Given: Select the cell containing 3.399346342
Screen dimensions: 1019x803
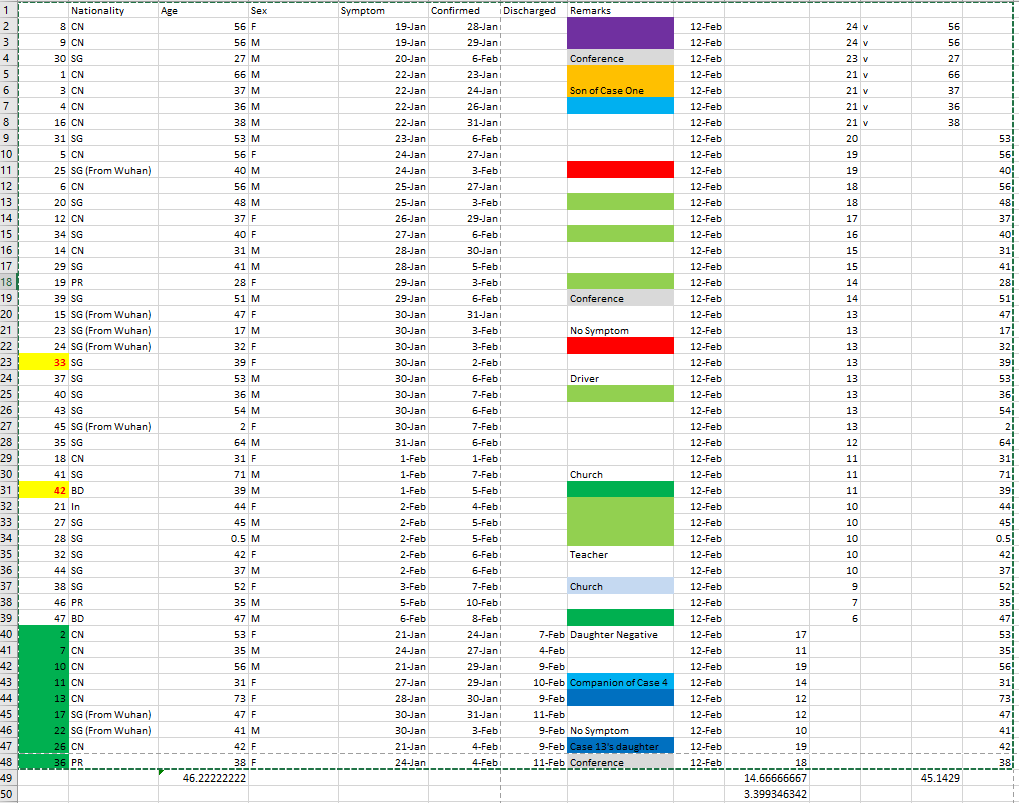Looking at the screenshot, I should (776, 794).
